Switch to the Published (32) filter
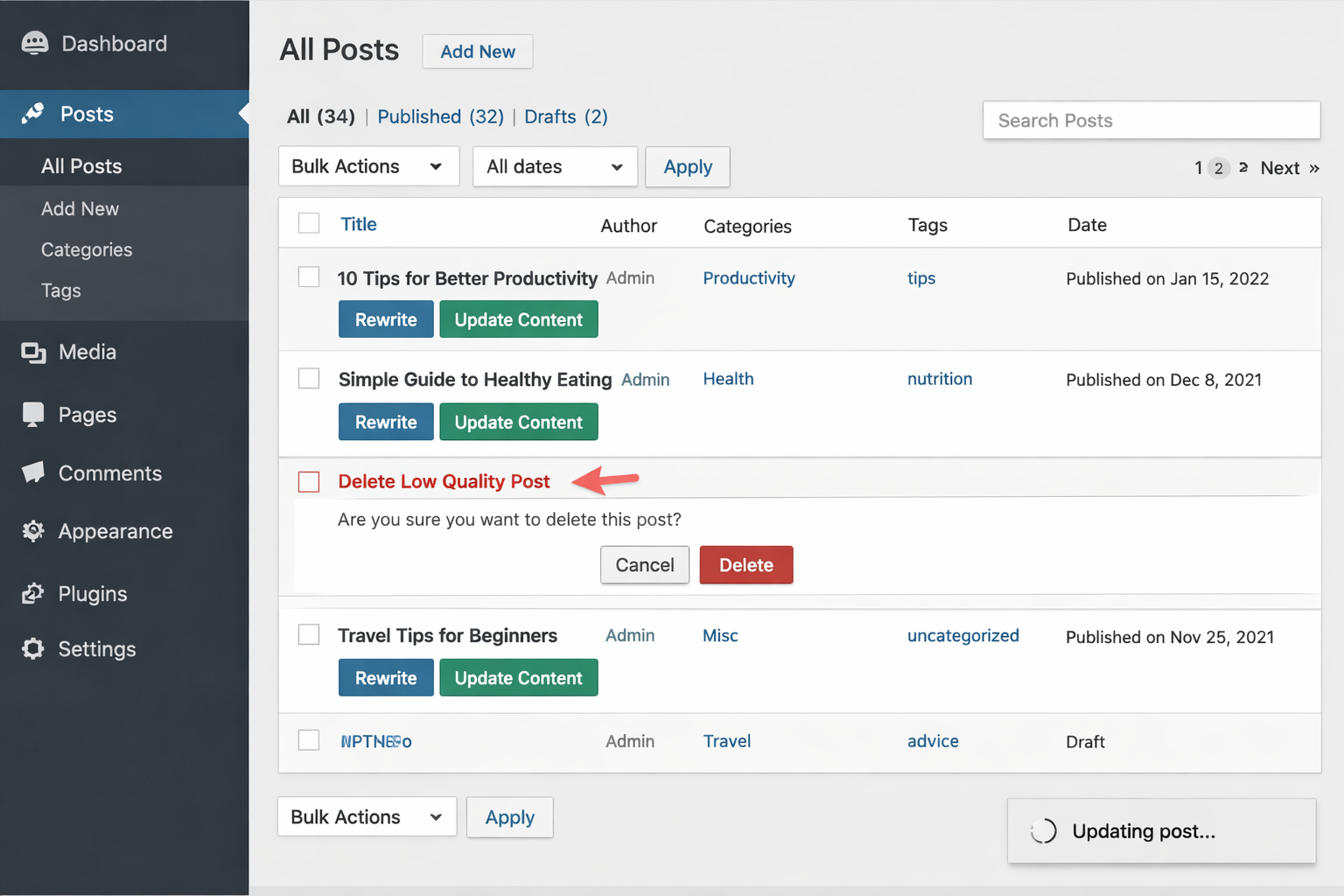1344x896 pixels. tap(440, 116)
